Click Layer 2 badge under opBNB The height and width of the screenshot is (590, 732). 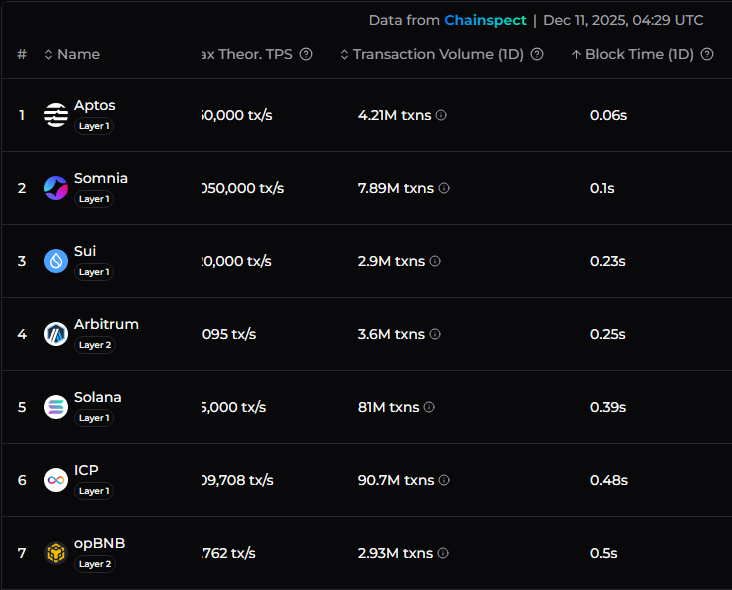95,564
